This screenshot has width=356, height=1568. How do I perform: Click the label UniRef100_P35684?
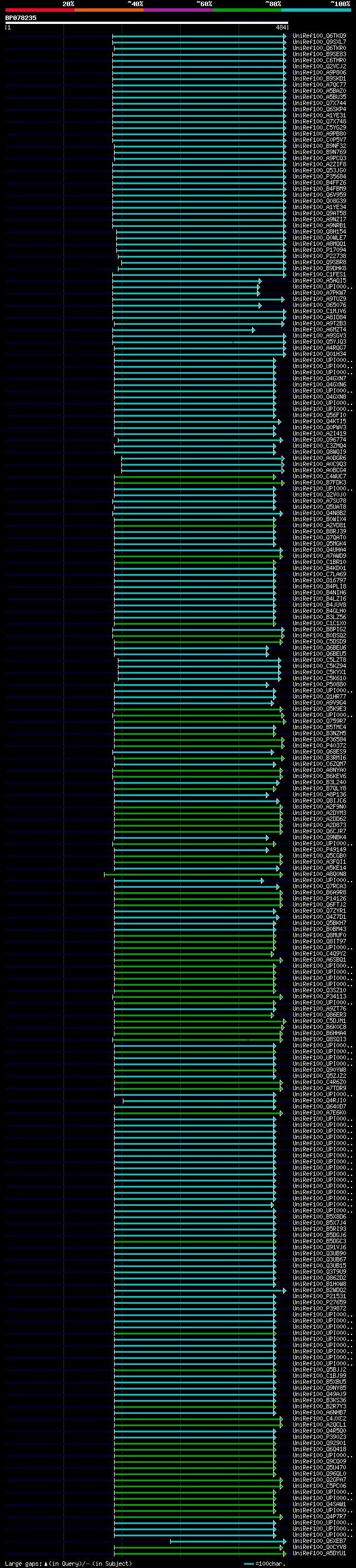pos(319,176)
